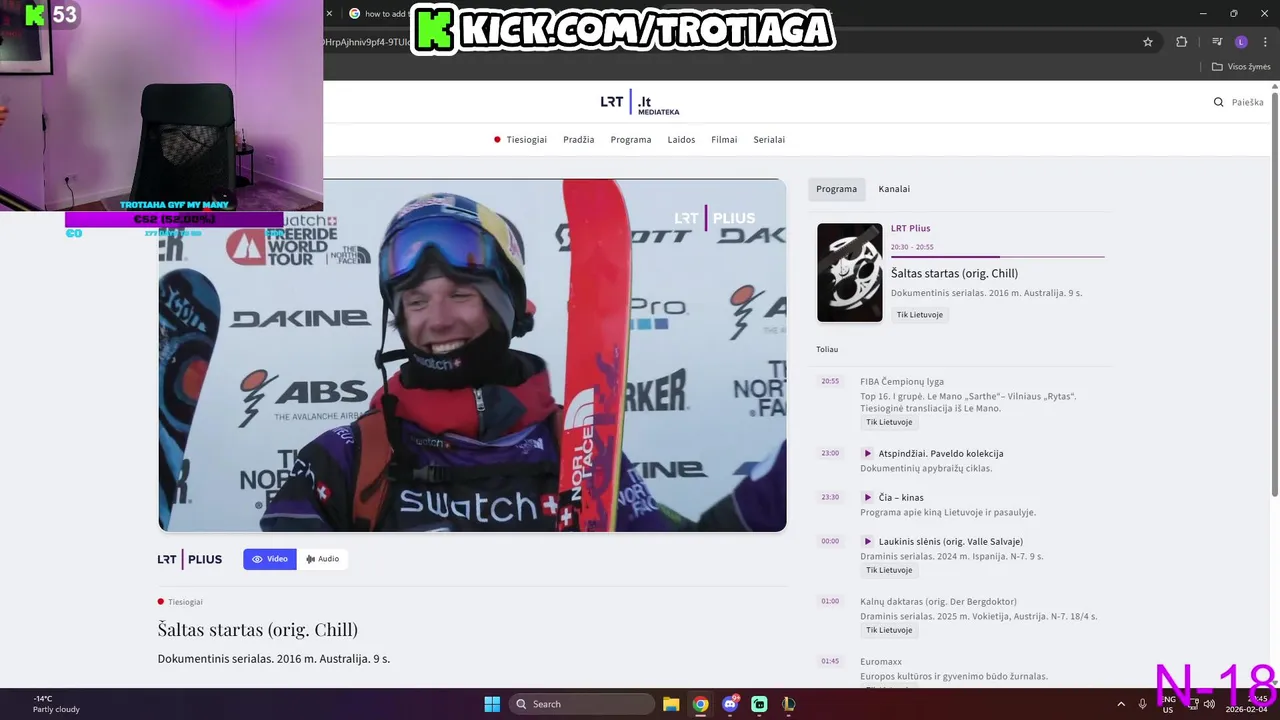This screenshot has height=720, width=1280.
Task: Click Tik Lietuvoje tag under Šaltas startas
Action: click(919, 315)
